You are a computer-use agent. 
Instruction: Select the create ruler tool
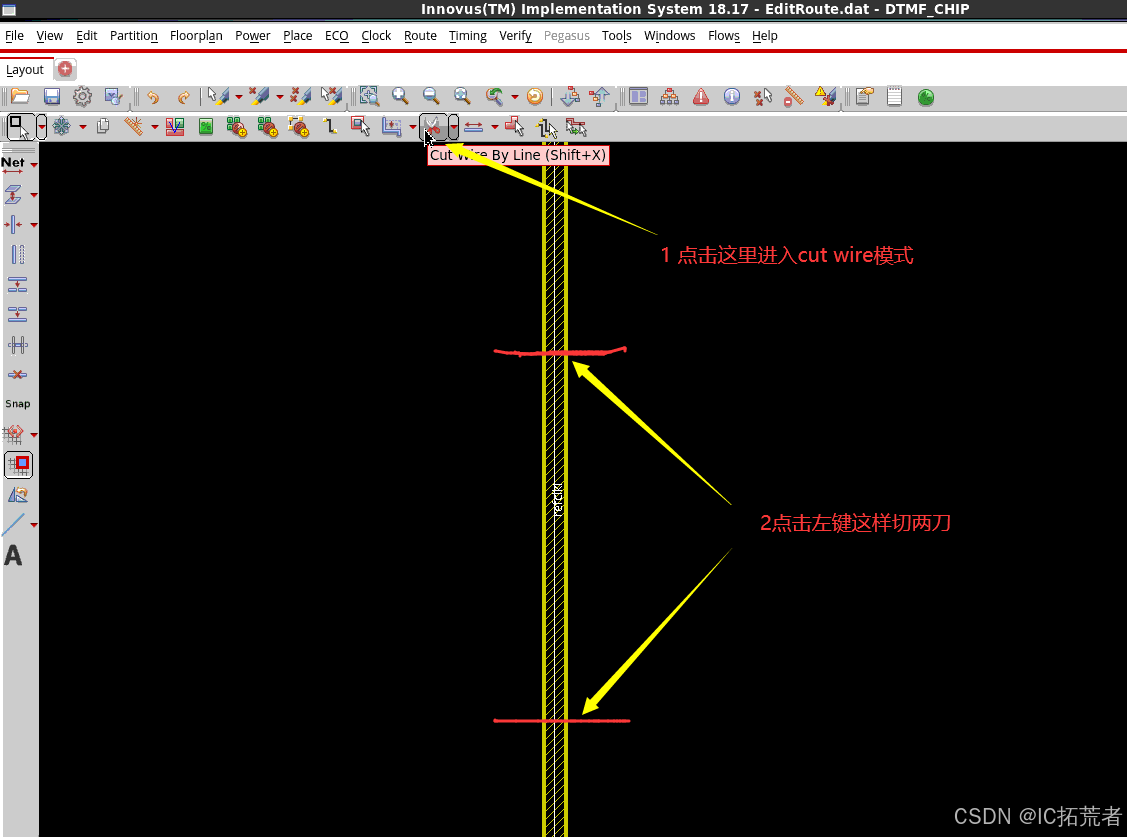(134, 126)
